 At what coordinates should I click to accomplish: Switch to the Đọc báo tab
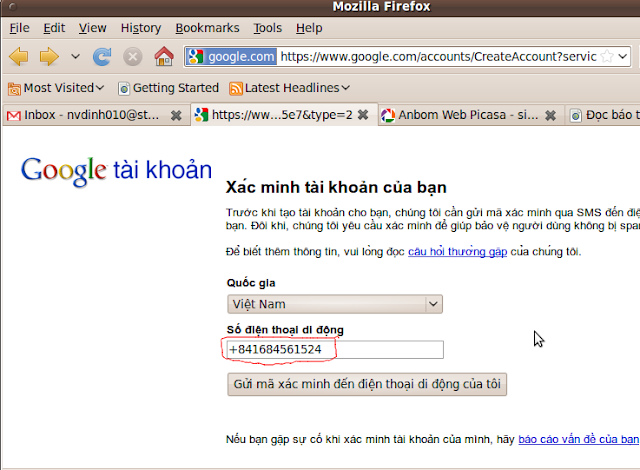[603, 115]
